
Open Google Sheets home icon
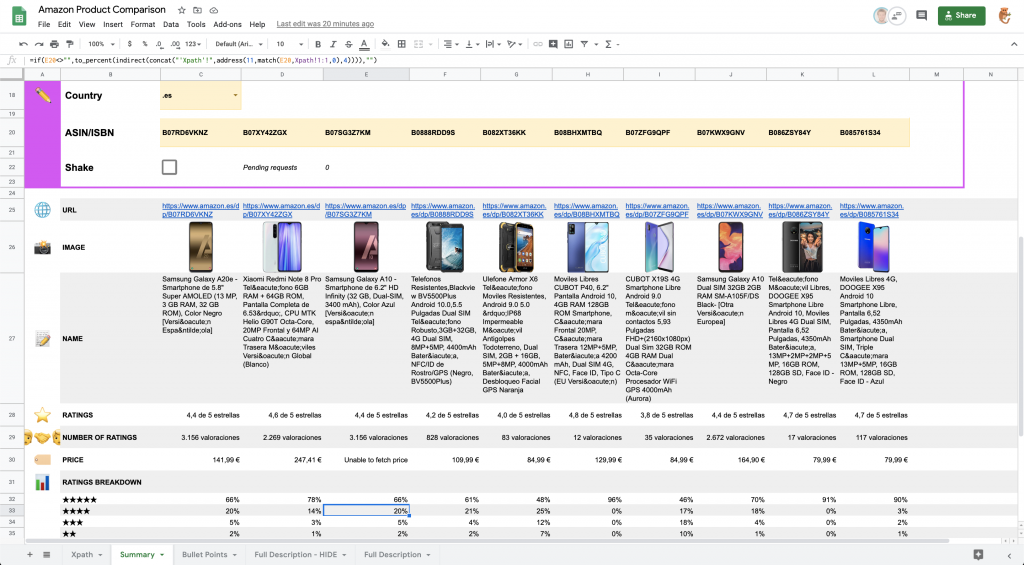[19, 17]
